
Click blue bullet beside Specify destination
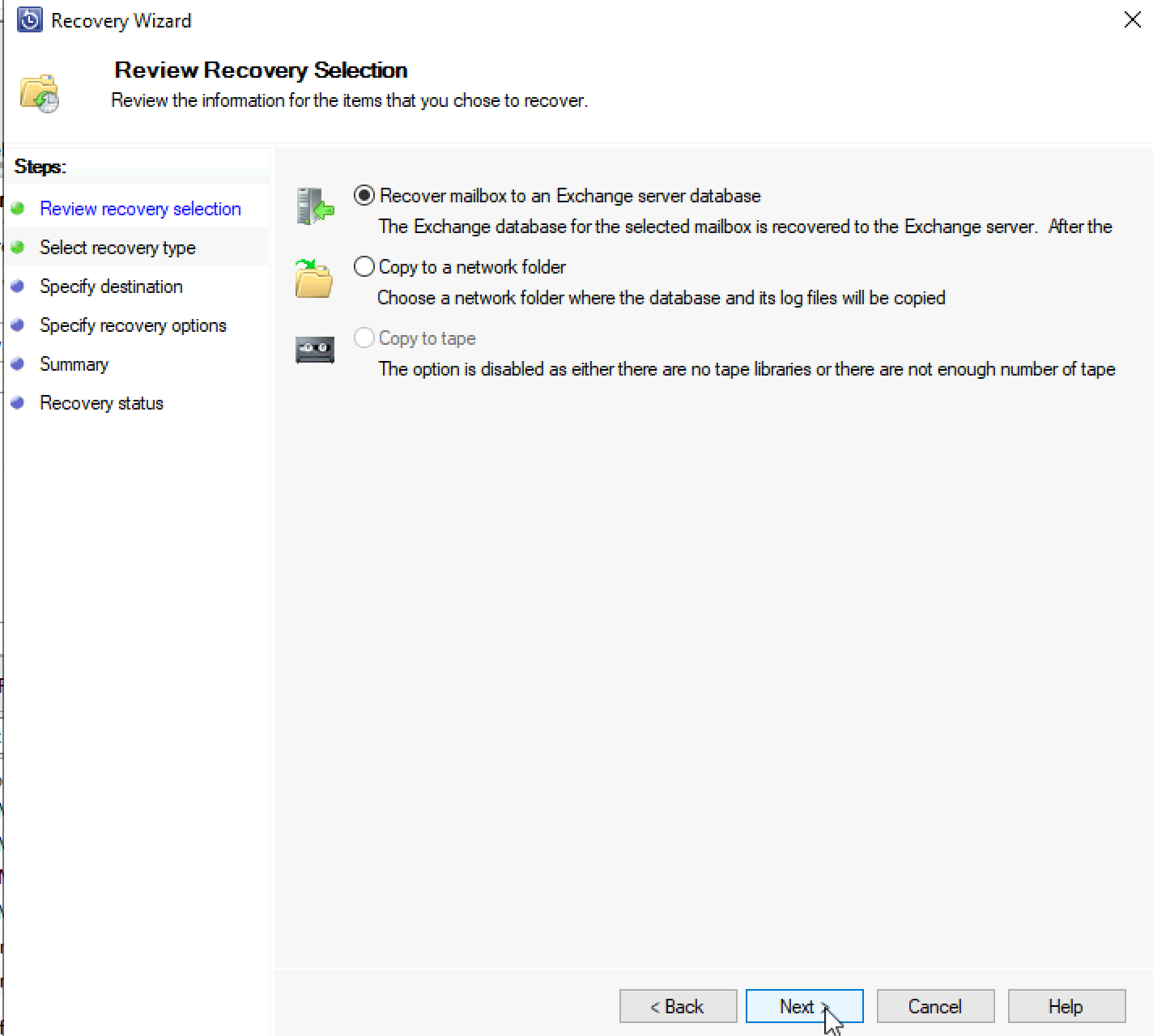(x=18, y=286)
